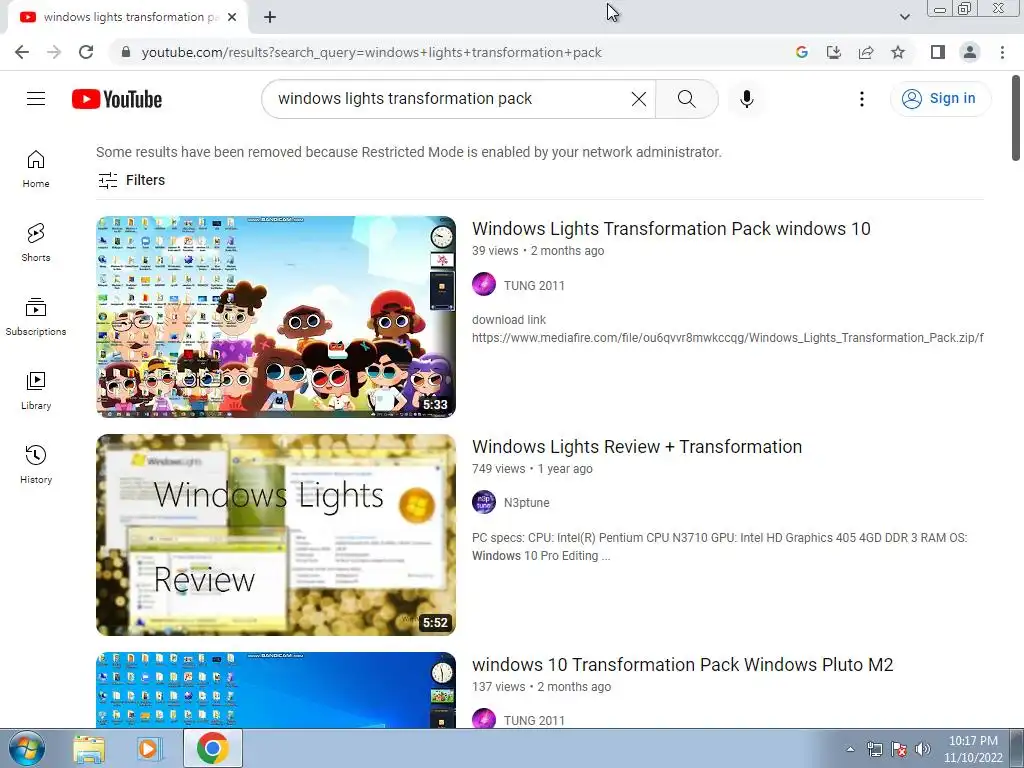Open the volume speaker tray icon
Screen dimensions: 1024x768
922,749
